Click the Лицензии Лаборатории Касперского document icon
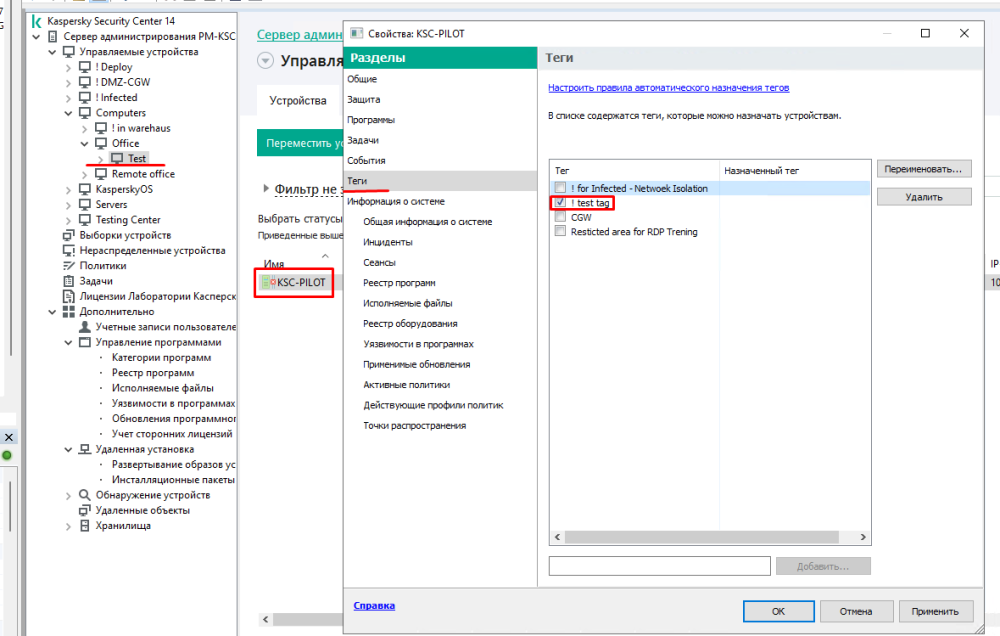Viewport: 1000px width, 636px height. click(69, 297)
